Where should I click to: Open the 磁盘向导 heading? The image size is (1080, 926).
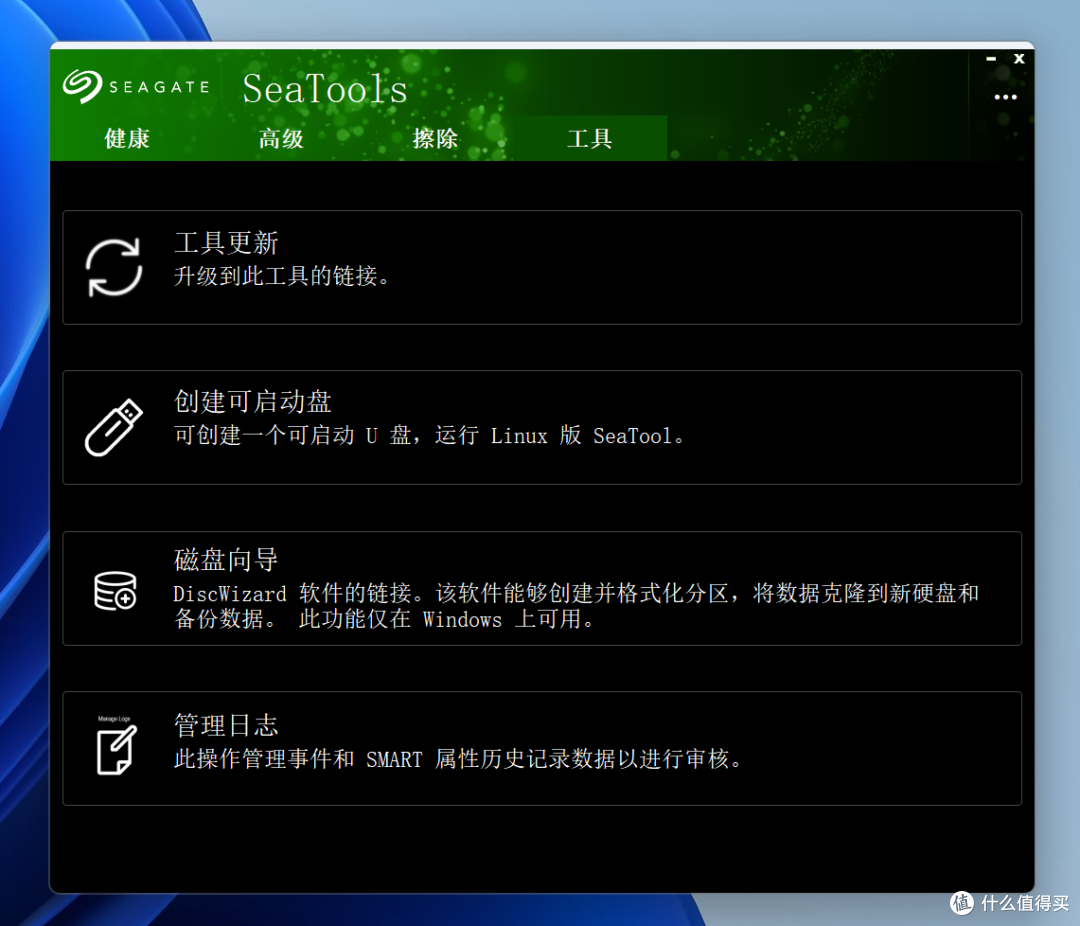pos(227,559)
